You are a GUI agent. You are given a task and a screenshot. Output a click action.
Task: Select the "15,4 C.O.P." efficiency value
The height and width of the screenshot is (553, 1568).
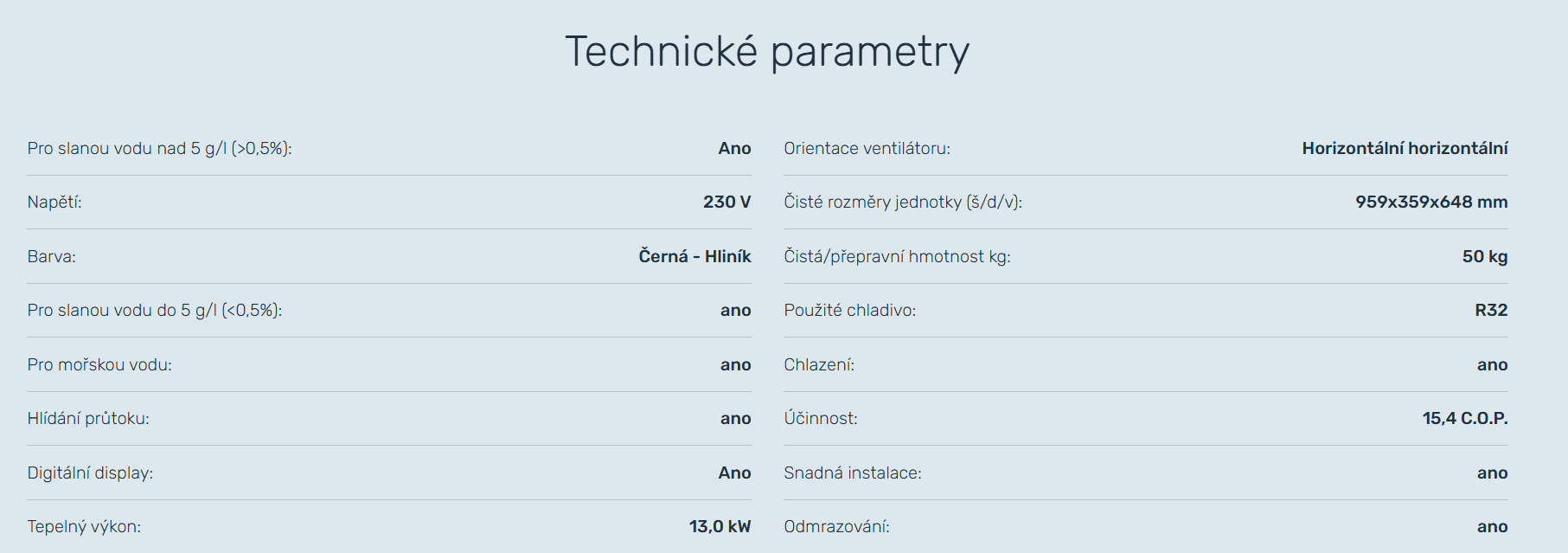click(1465, 419)
